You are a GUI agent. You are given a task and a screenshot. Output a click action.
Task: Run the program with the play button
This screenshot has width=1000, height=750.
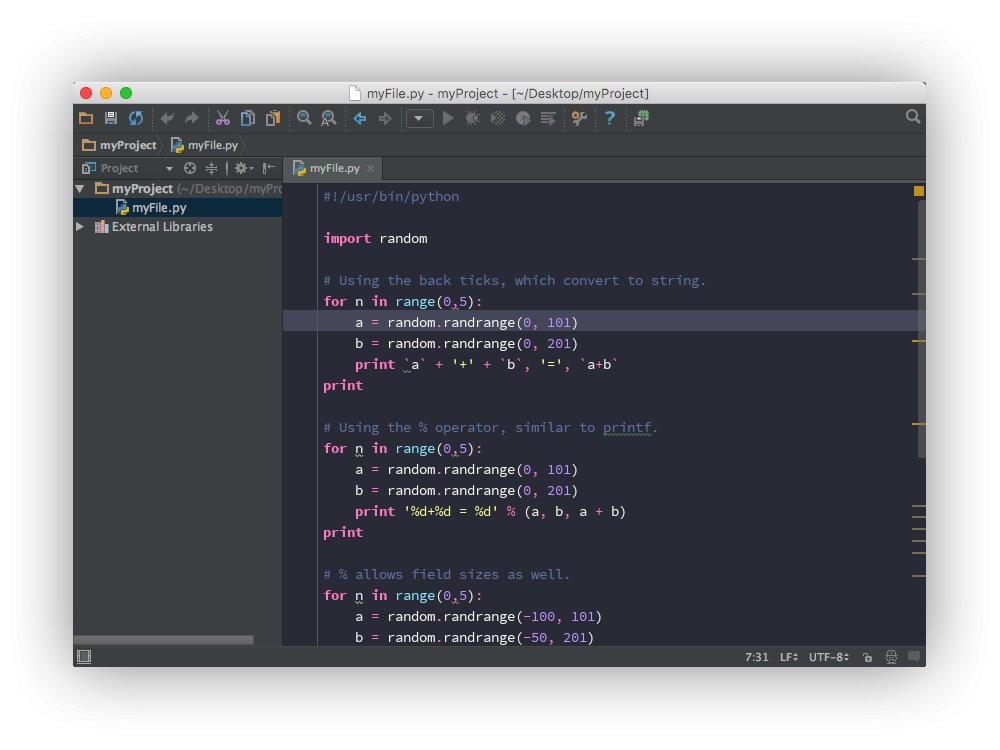[448, 119]
